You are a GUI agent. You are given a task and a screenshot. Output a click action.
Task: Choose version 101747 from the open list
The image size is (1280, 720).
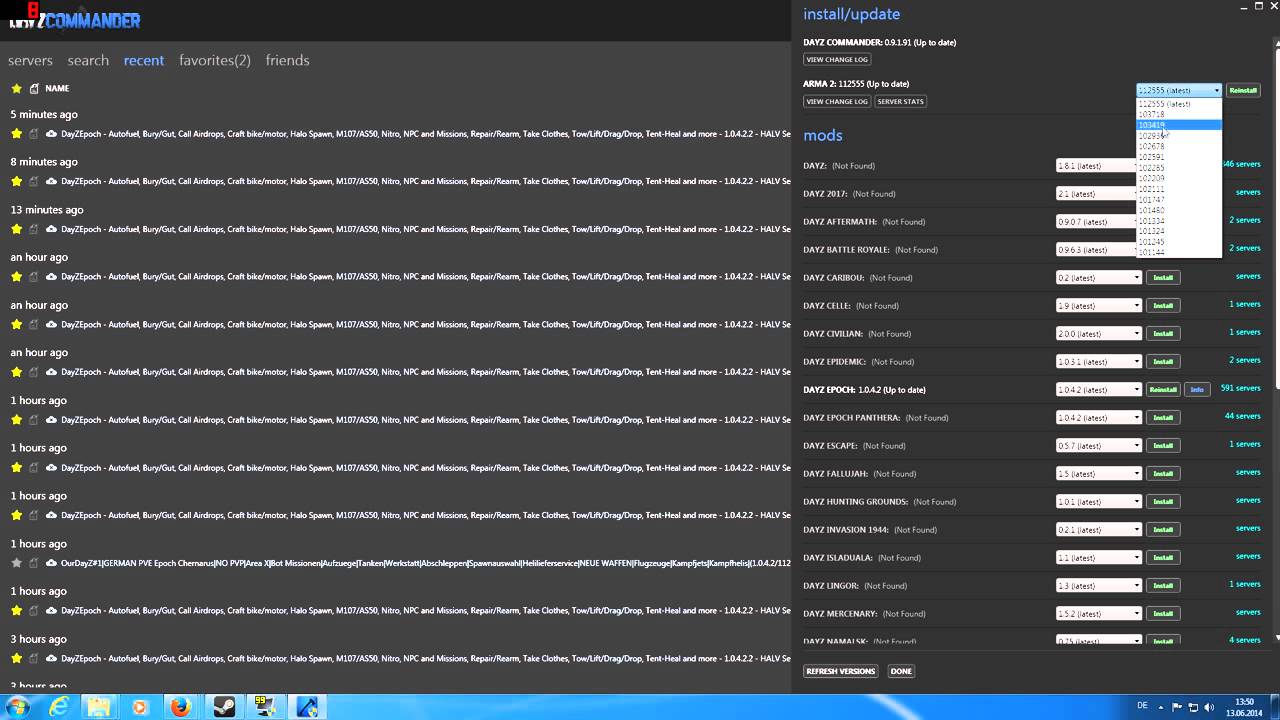pos(1179,199)
